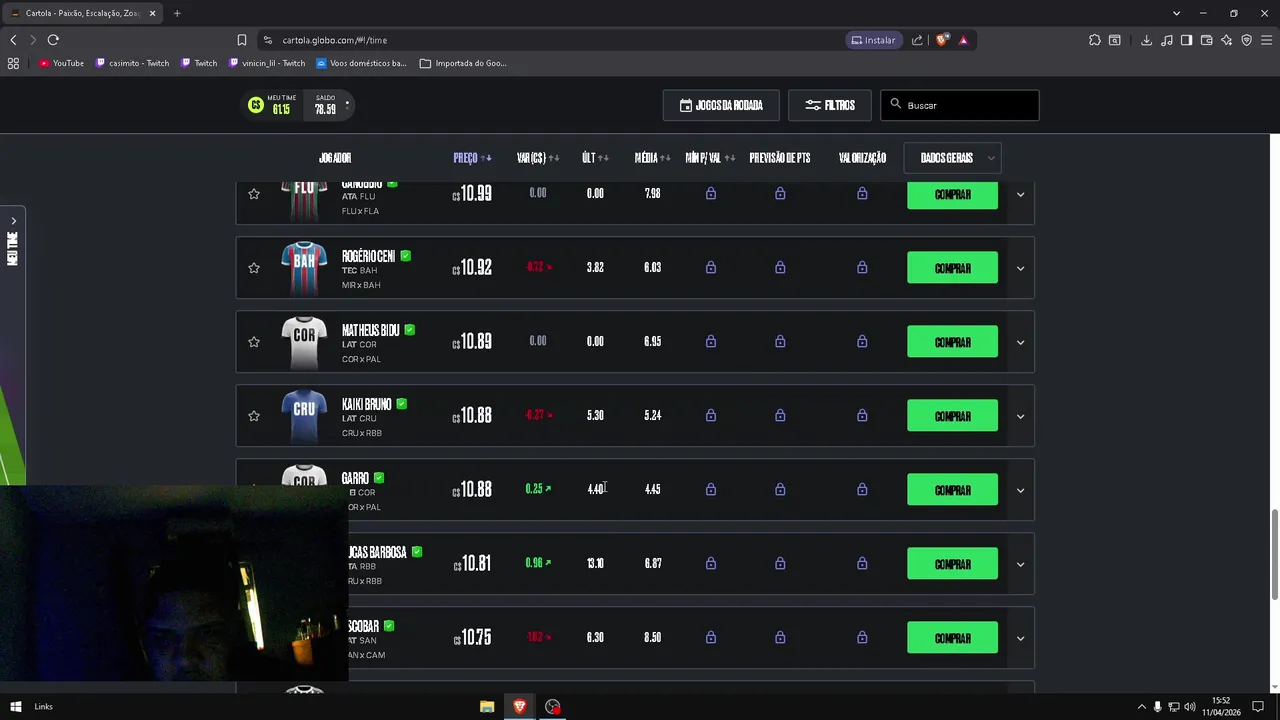The width and height of the screenshot is (1280, 720).
Task: Sort players by Últ column
Action: pyautogui.click(x=595, y=158)
